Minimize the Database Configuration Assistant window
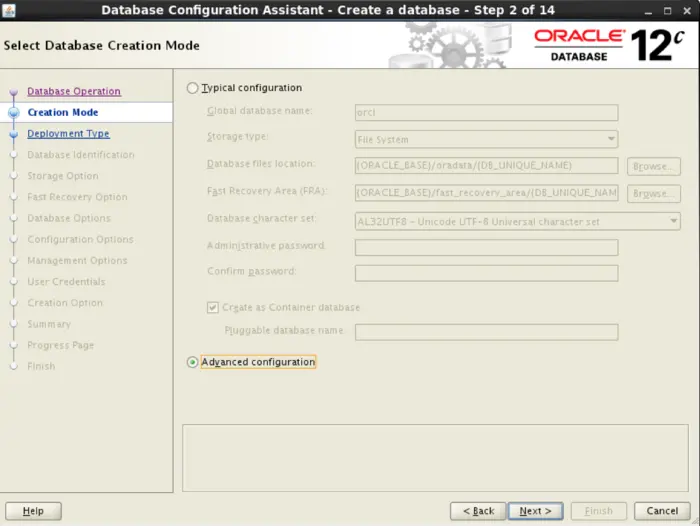The height and width of the screenshot is (526, 700). point(648,11)
